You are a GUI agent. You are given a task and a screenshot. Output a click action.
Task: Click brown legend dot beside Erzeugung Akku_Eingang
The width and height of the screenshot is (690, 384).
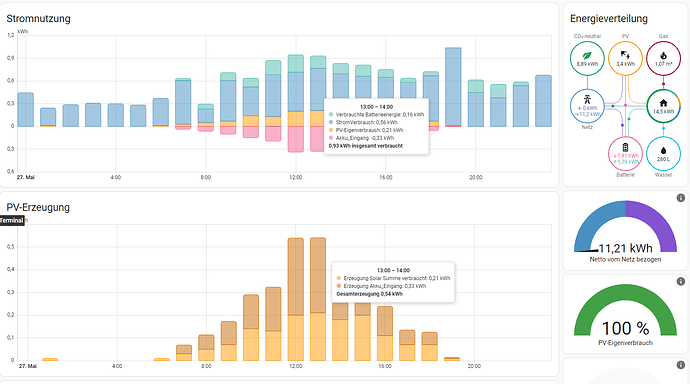pos(338,286)
